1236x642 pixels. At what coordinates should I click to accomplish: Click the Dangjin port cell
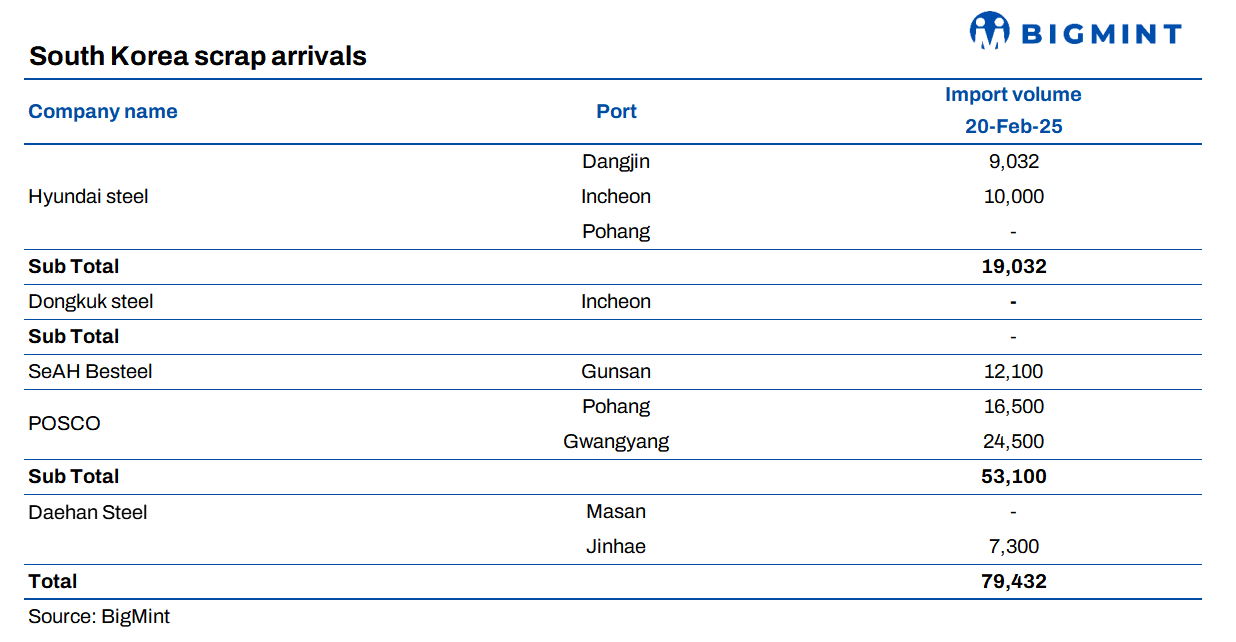tap(616, 161)
